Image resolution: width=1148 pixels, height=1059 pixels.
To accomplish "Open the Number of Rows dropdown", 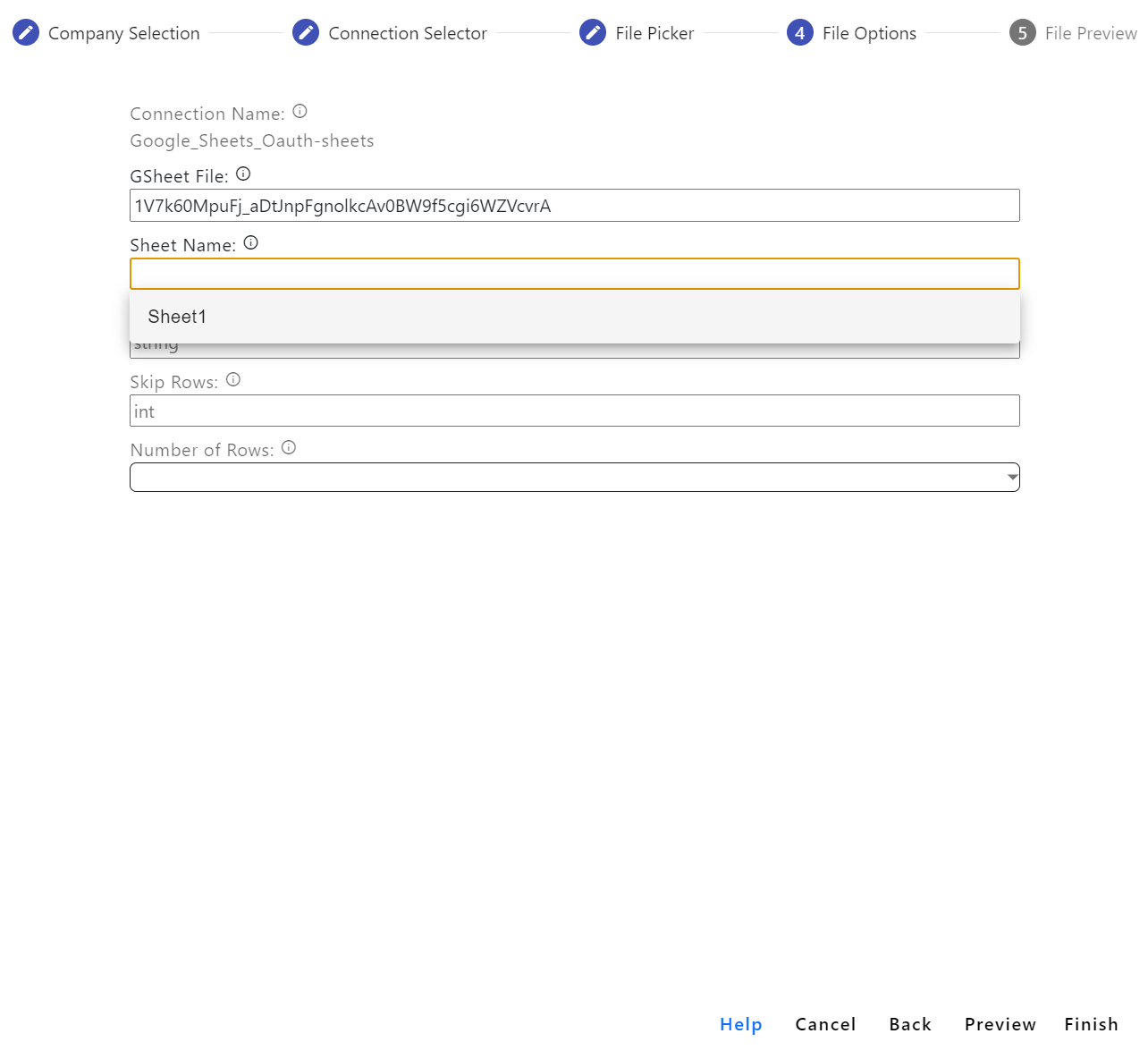I will point(574,478).
